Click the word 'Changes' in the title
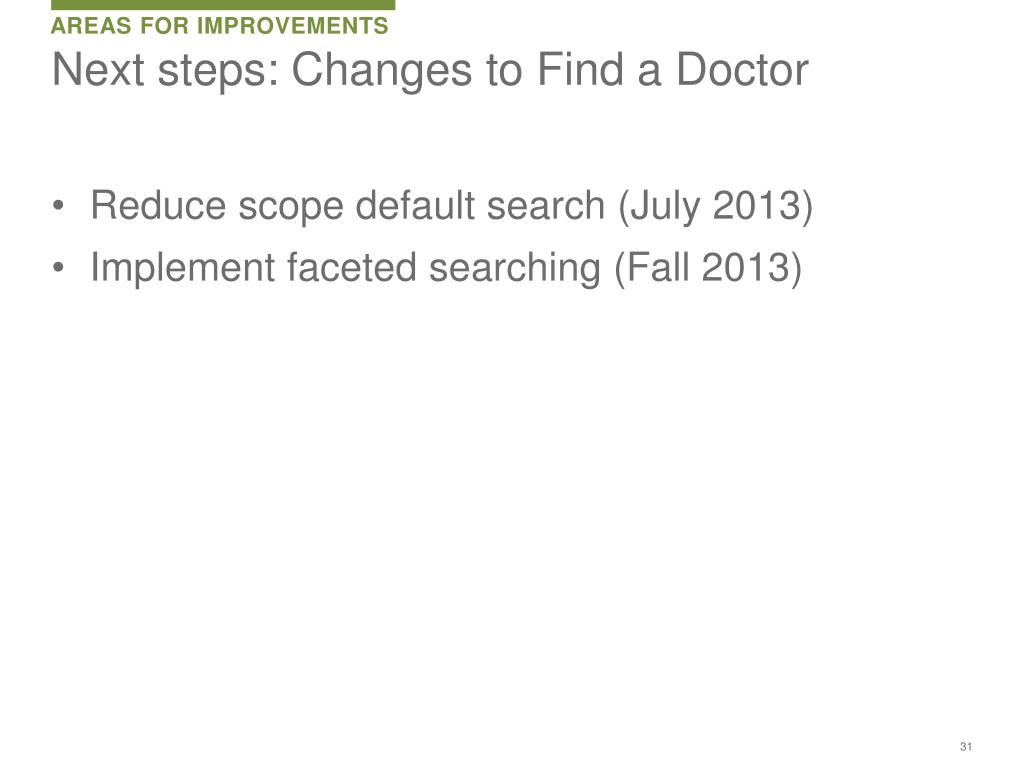The width and height of the screenshot is (1024, 768). [381, 72]
